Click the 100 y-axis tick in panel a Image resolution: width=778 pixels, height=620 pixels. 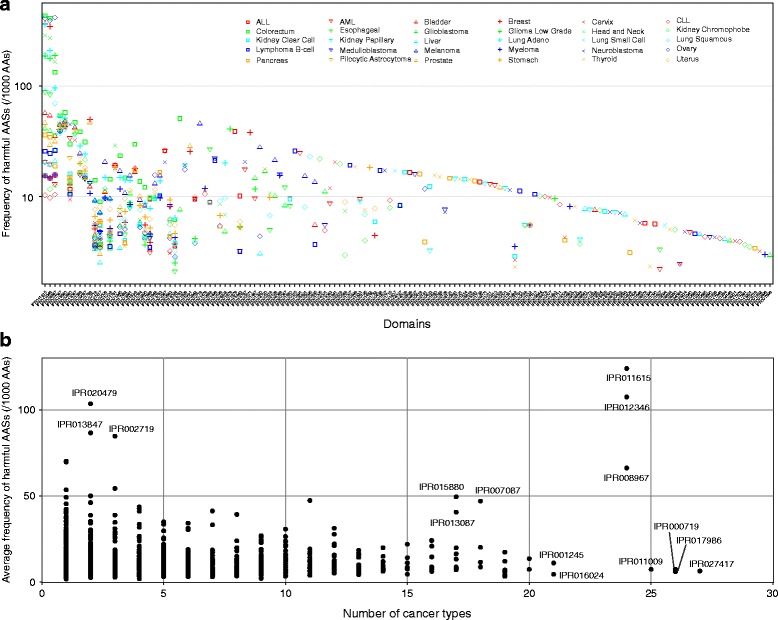pos(23,87)
